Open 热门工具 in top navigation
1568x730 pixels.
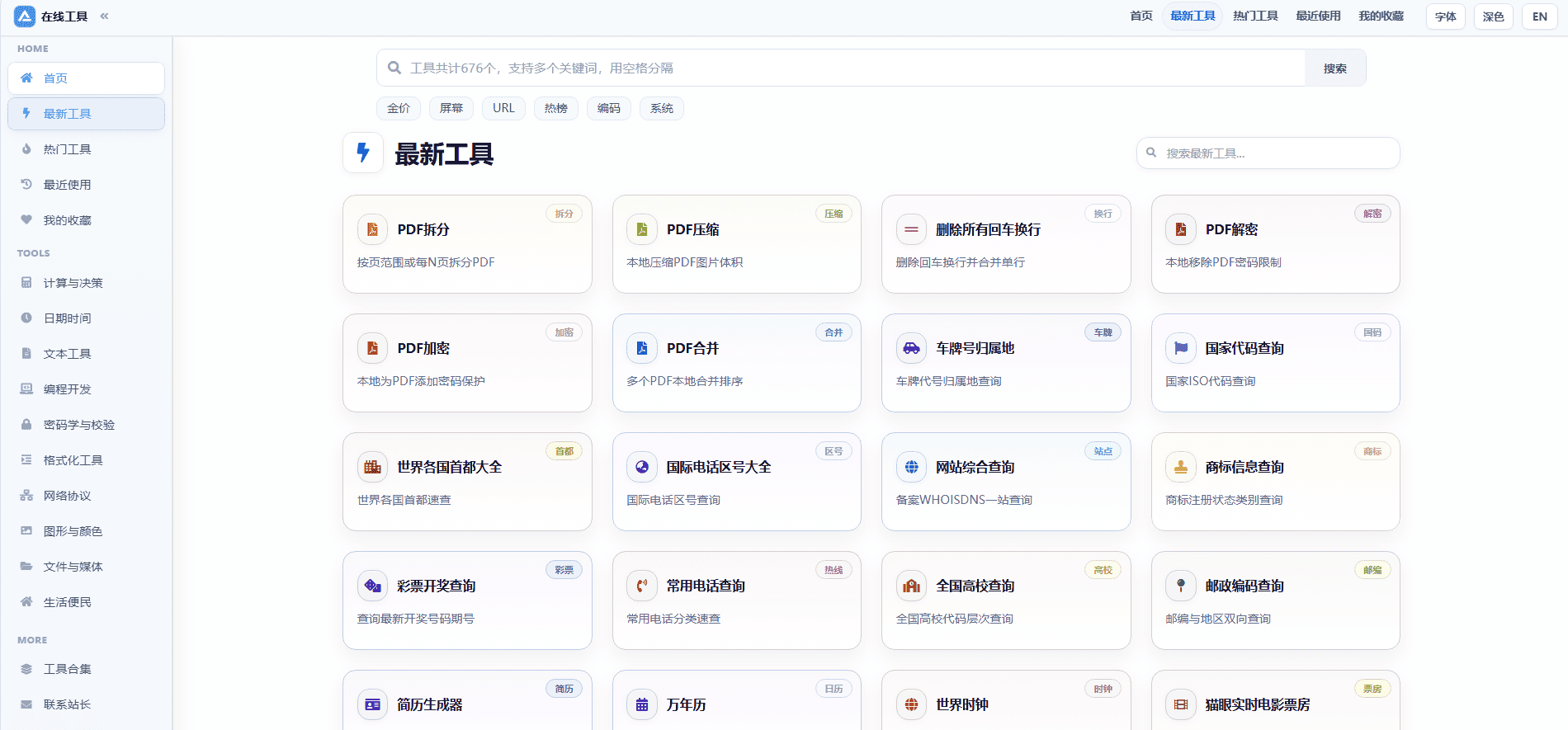coord(1255,16)
